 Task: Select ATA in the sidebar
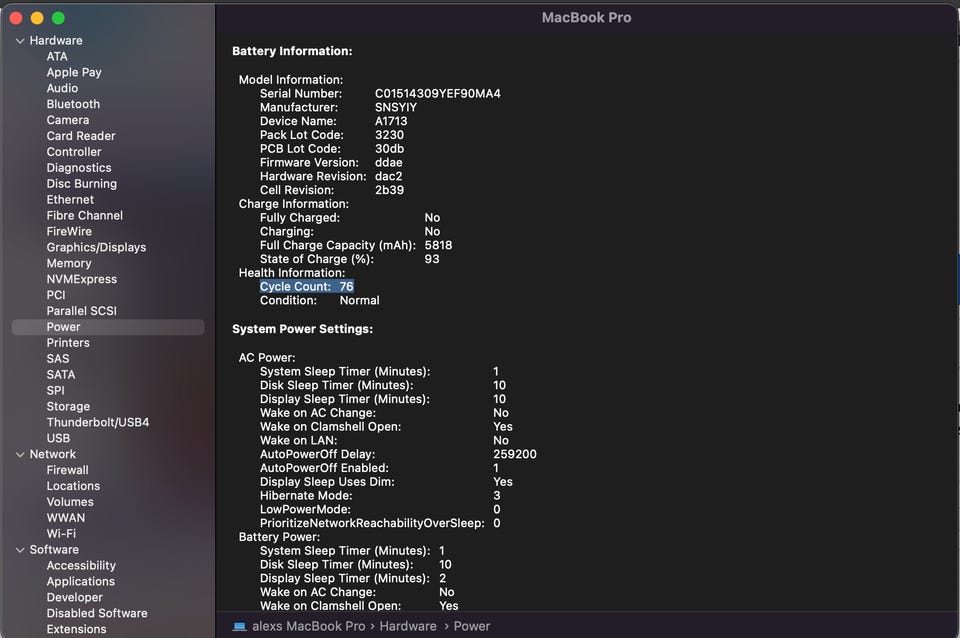coord(57,56)
